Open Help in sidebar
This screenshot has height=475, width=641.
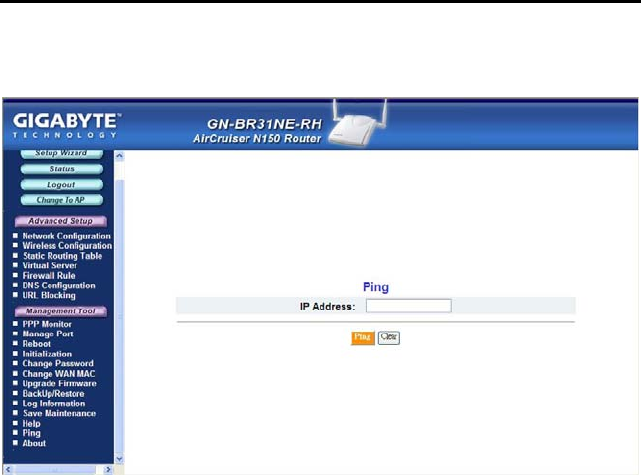[x=31, y=423]
